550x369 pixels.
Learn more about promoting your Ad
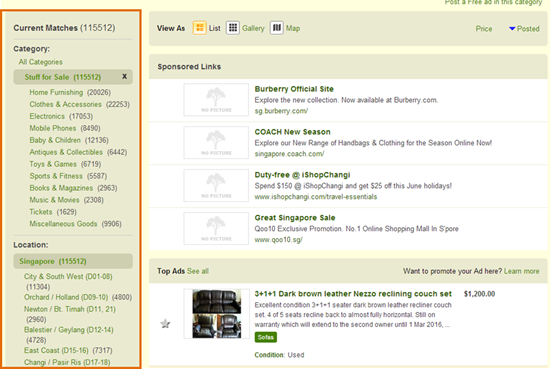click(522, 271)
